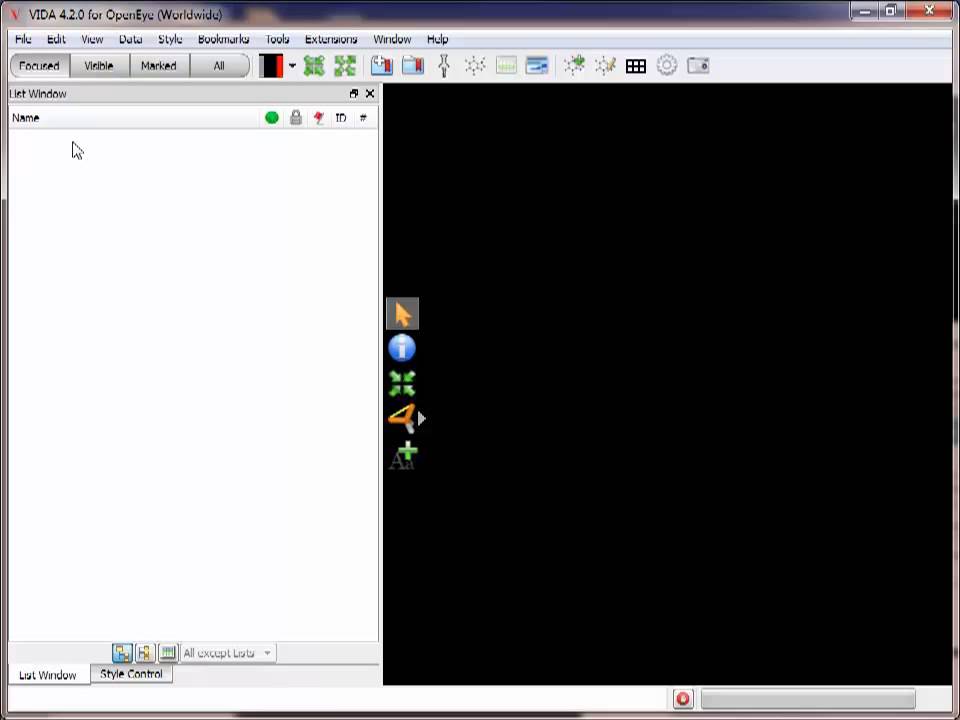Click the # column header
This screenshot has width=960, height=720.
pyautogui.click(x=364, y=118)
